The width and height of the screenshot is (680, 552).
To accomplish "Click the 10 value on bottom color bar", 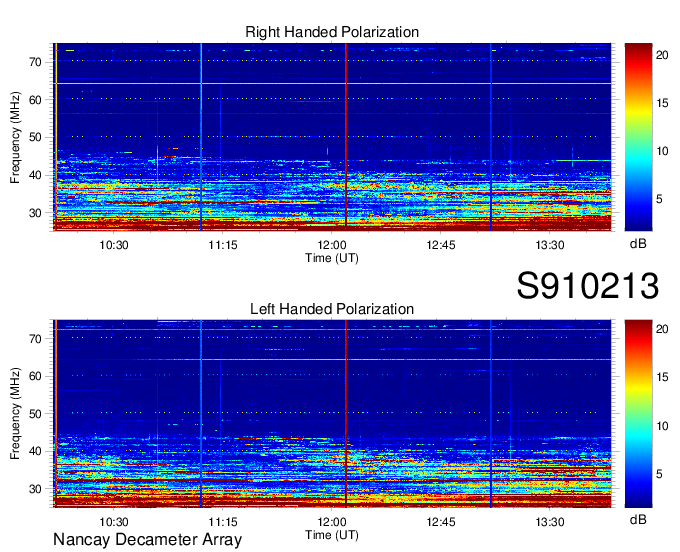I will tap(662, 426).
